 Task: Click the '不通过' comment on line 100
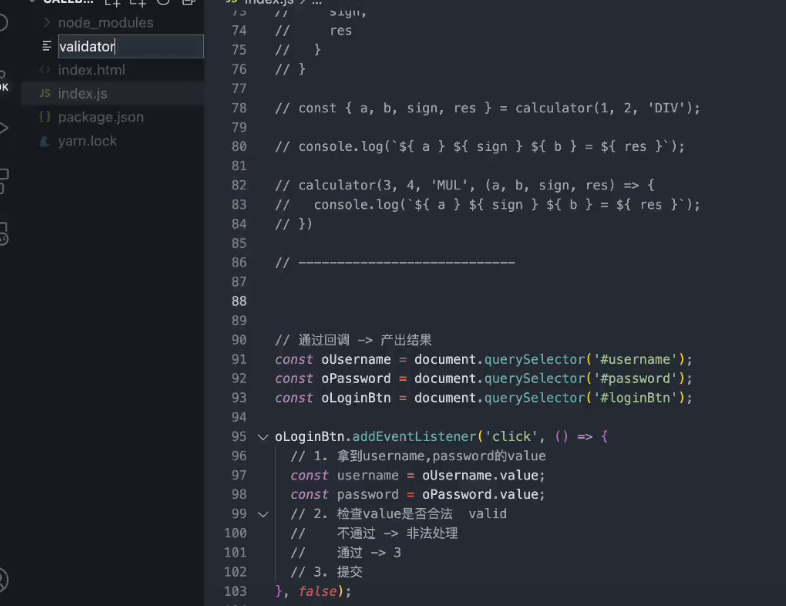[356, 533]
